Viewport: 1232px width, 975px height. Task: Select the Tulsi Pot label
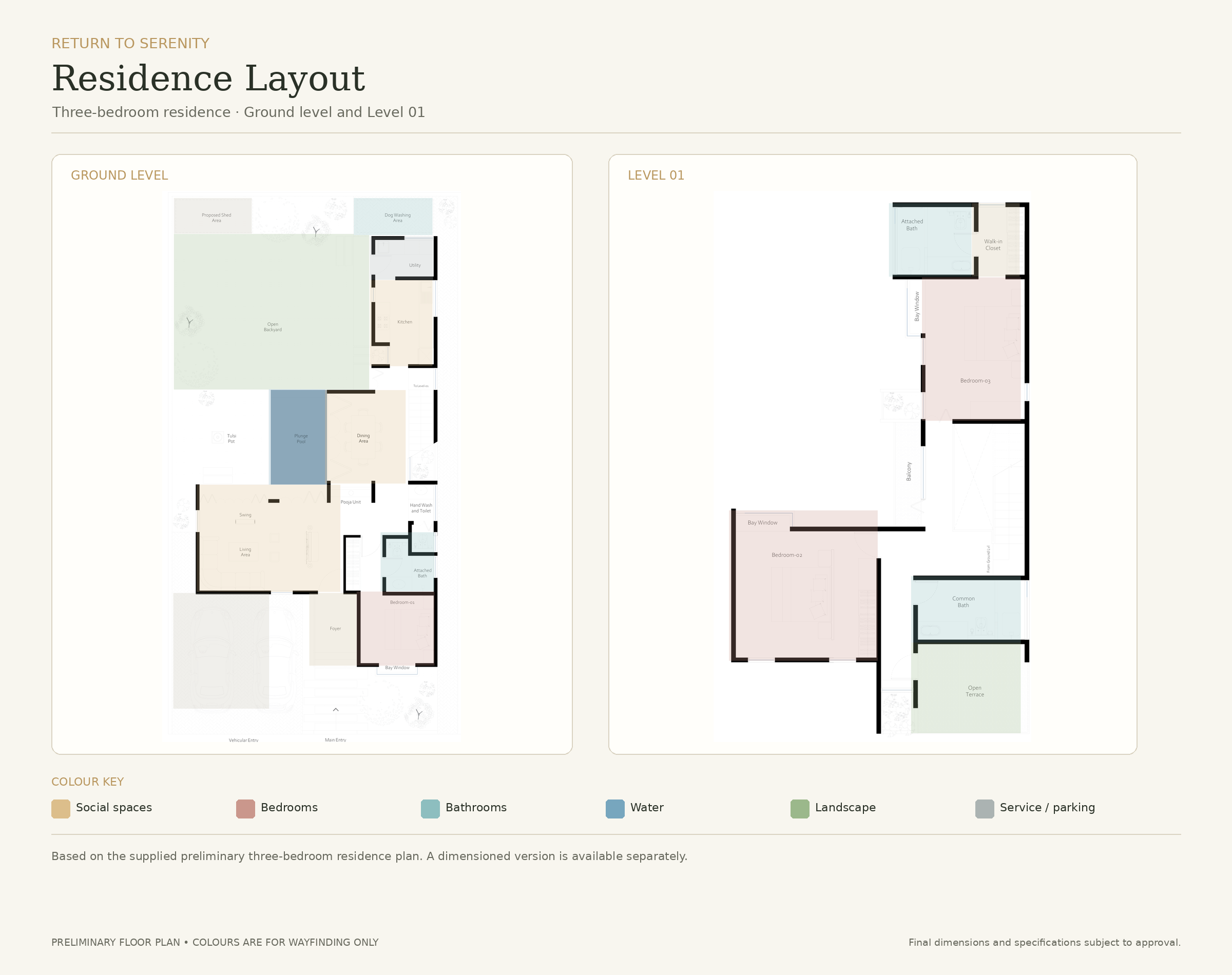point(231,438)
